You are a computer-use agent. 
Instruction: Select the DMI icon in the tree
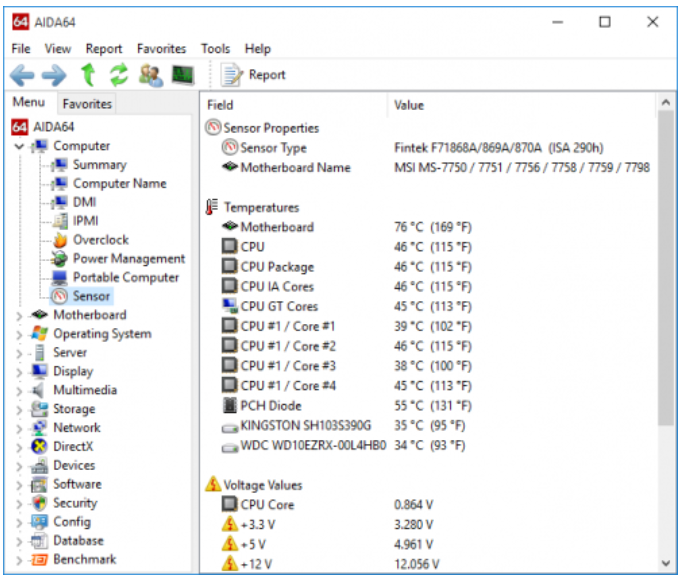59,202
